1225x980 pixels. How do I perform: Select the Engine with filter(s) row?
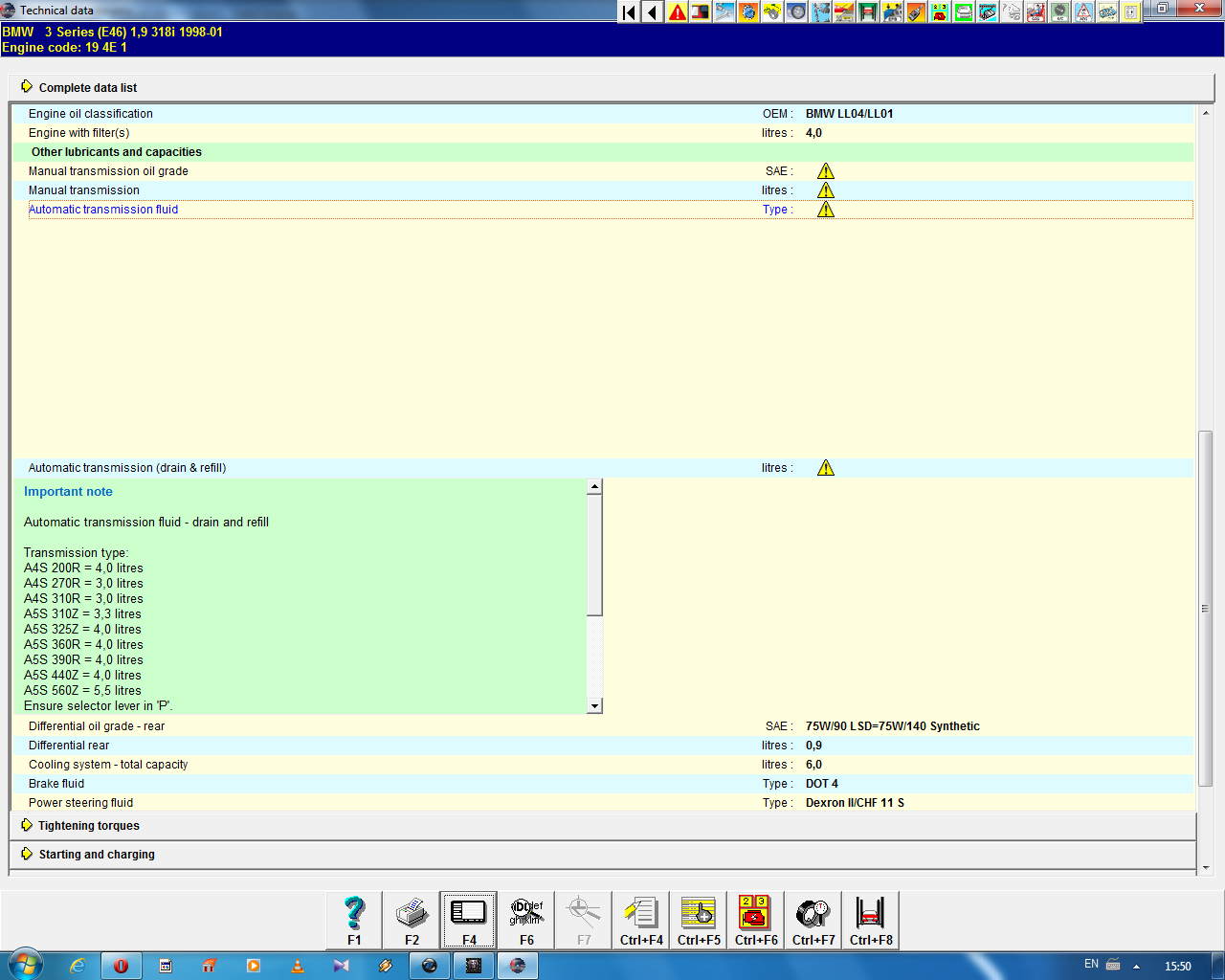point(604,133)
